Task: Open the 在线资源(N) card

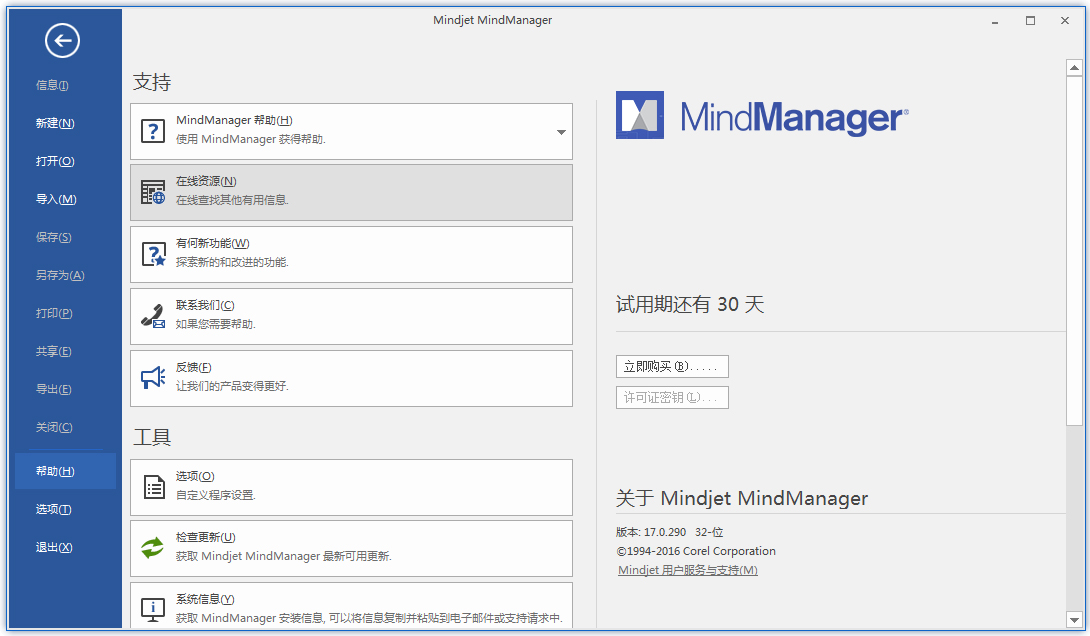Action: coord(351,193)
